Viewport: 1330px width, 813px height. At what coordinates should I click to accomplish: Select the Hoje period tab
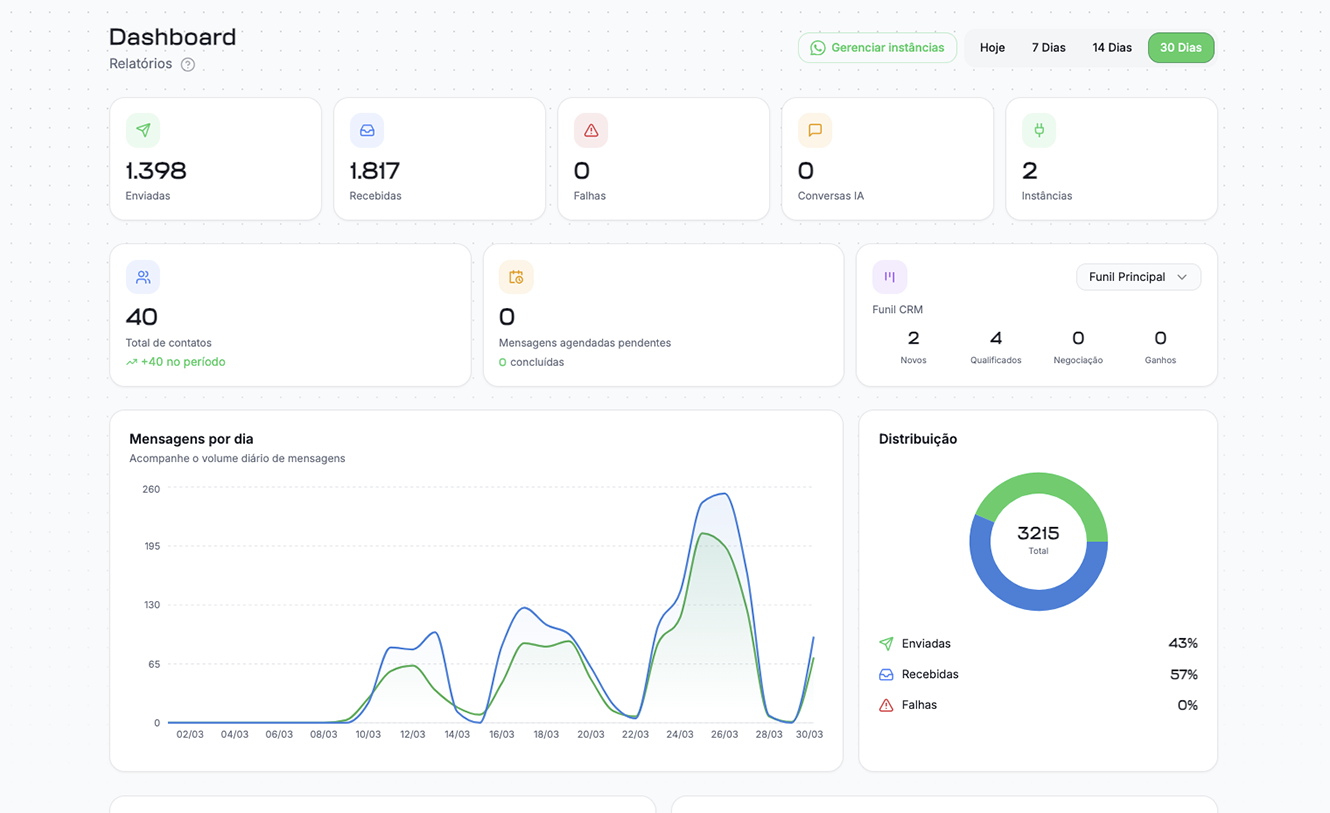click(993, 48)
